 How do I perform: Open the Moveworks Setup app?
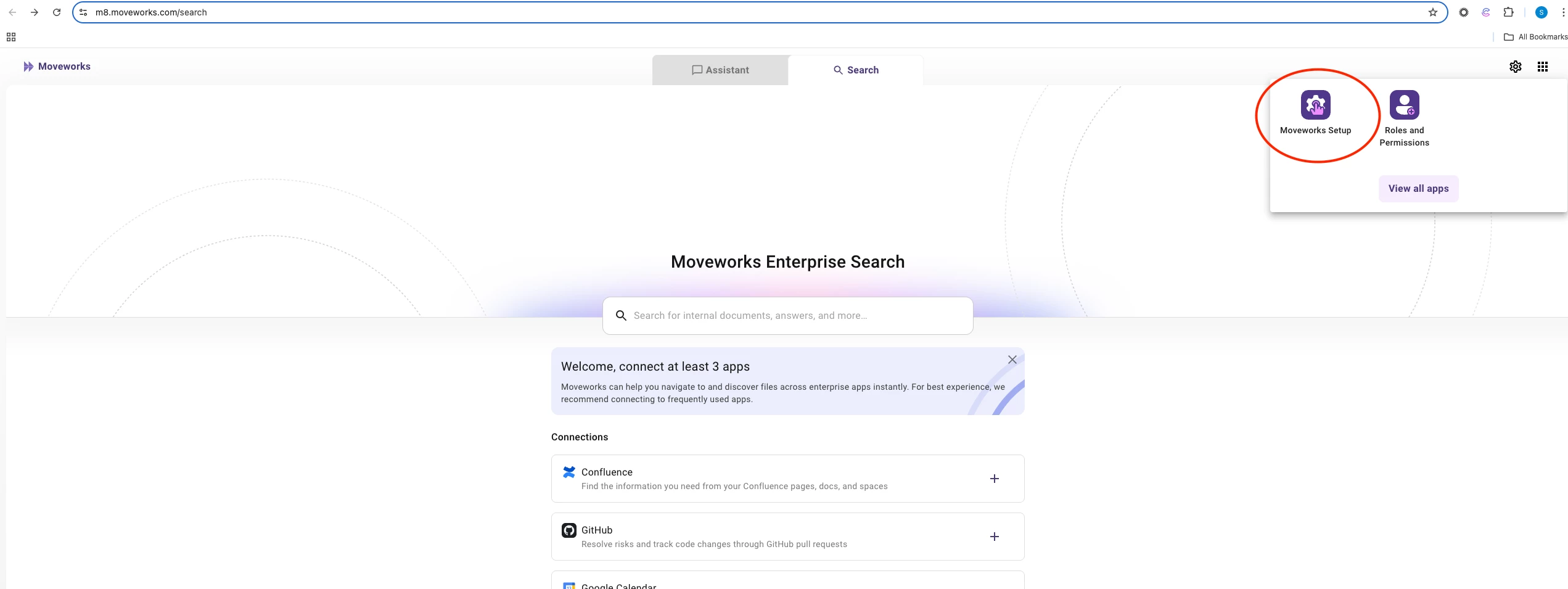[x=1315, y=113]
